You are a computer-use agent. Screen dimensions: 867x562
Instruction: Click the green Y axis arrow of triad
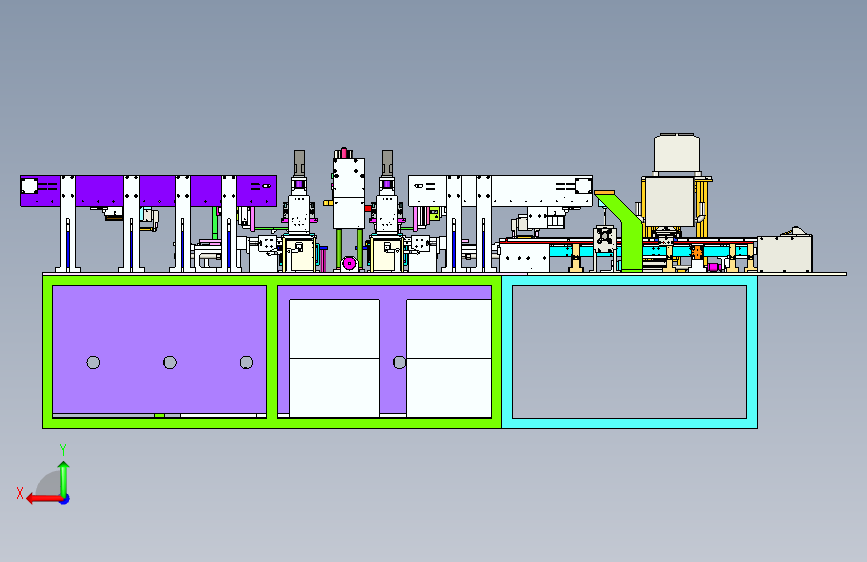tap(64, 478)
